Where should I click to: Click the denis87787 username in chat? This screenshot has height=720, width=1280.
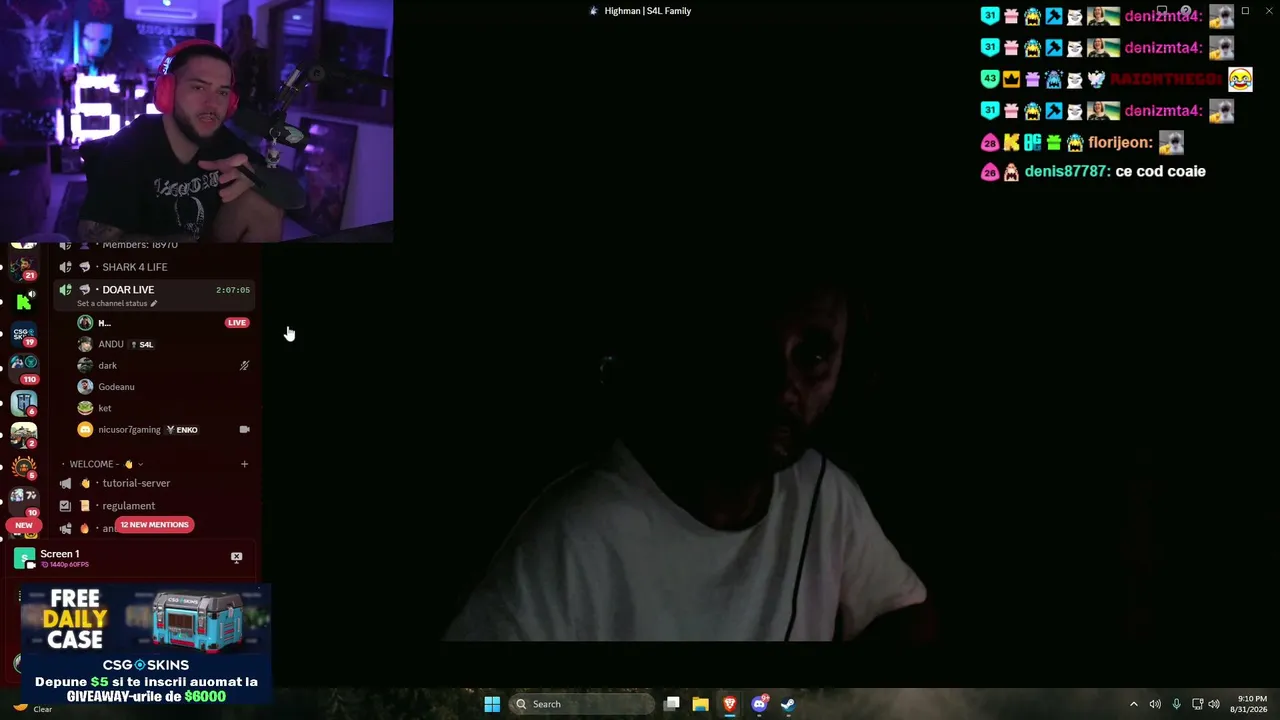(x=1067, y=172)
